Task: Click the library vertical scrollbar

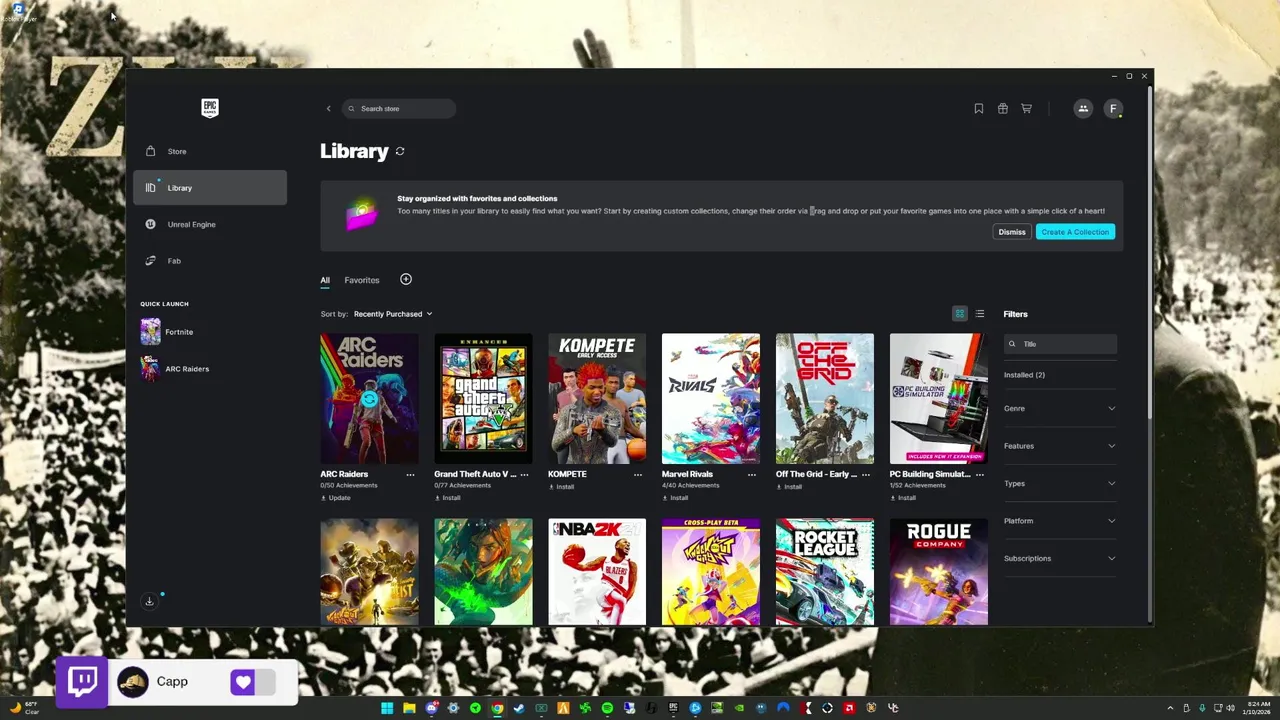Action: 1150,250
